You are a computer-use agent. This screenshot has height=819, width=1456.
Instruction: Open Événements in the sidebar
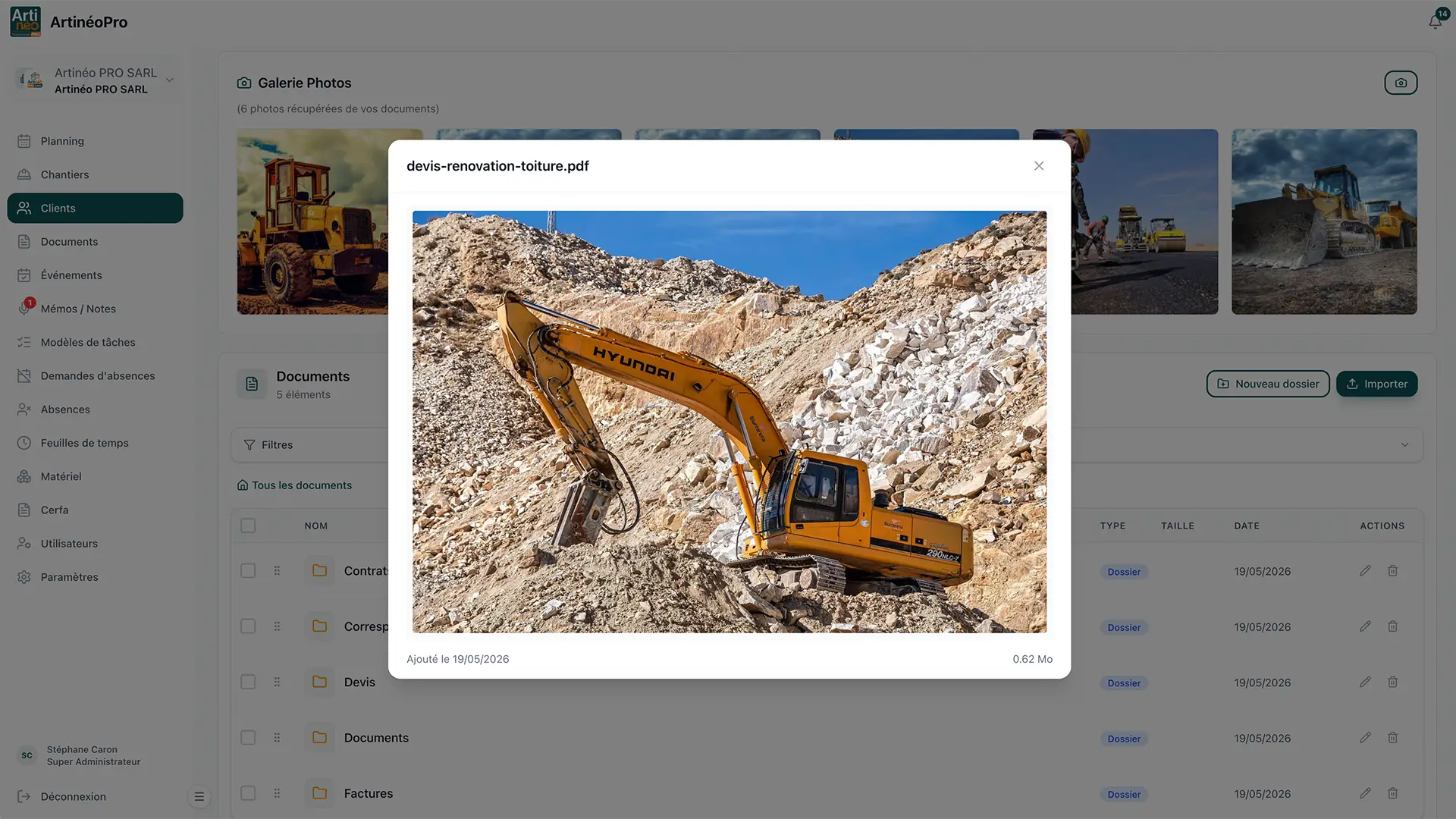click(95, 275)
